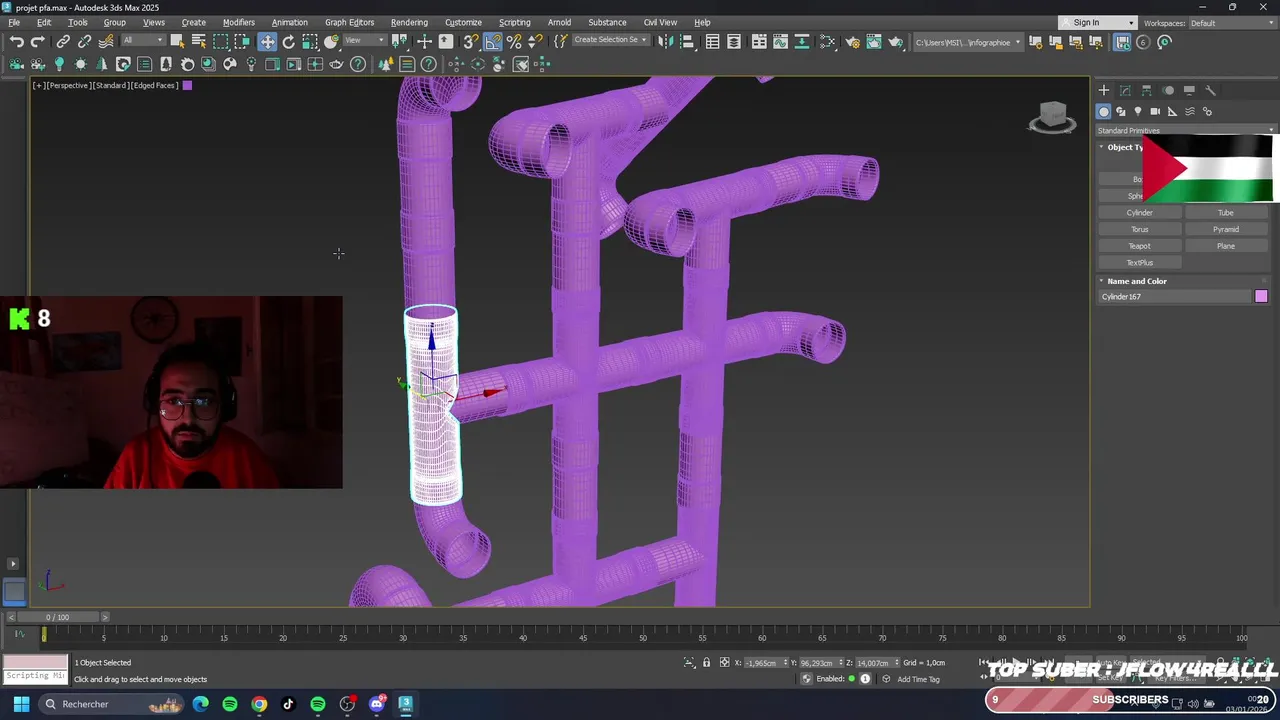Screen dimensions: 1280x720
Task: Select the Space Warps category icon
Action: coord(1190,112)
